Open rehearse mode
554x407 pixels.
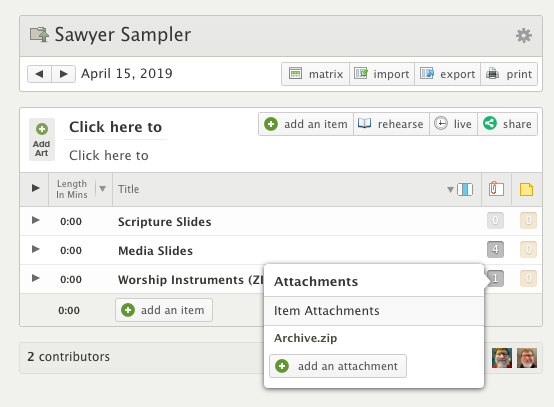(x=391, y=124)
